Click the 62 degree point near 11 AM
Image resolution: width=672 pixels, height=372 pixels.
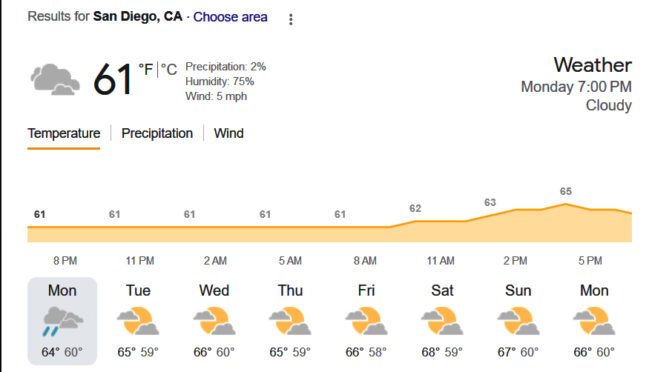415,209
